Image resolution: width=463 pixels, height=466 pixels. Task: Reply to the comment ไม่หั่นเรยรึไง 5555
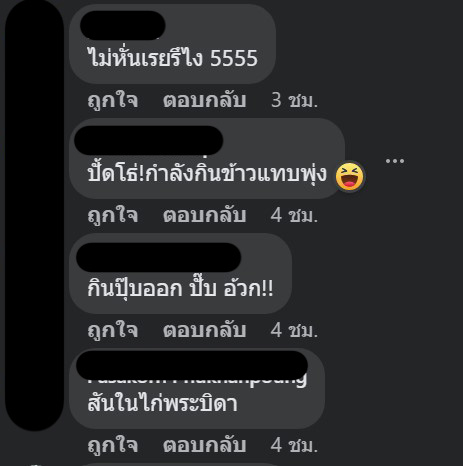coord(204,100)
